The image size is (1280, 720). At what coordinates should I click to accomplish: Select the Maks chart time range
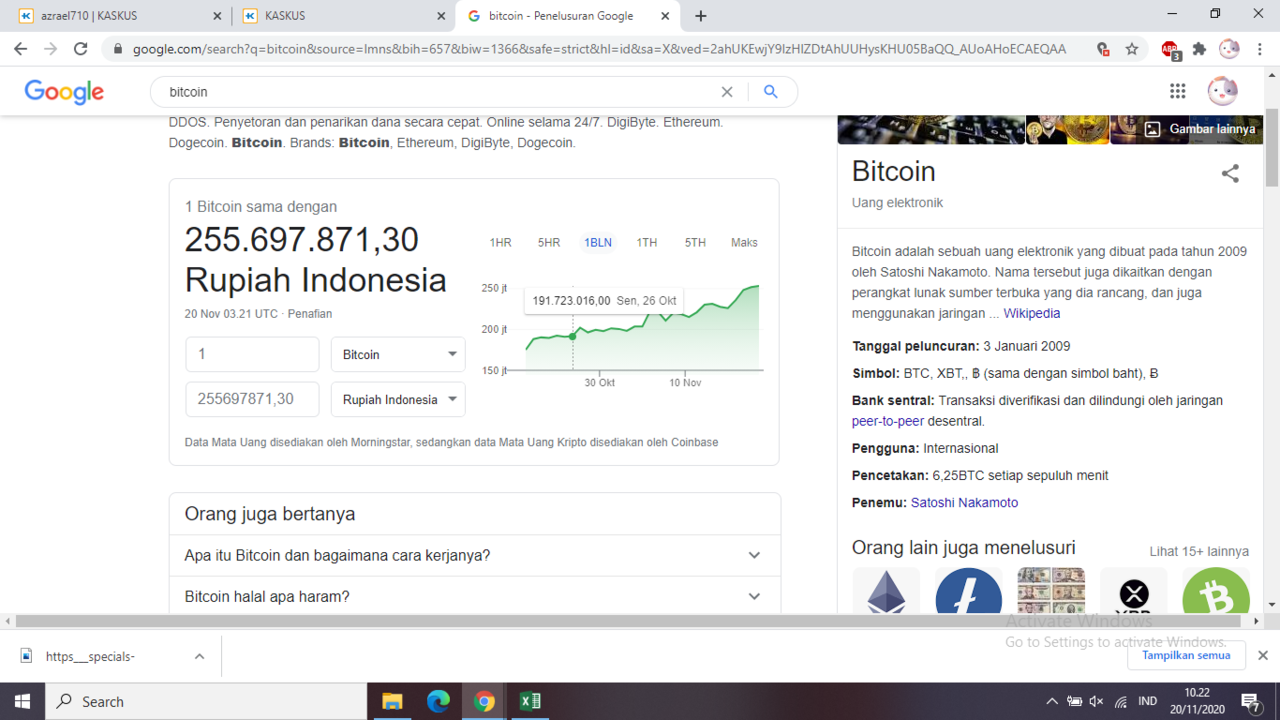744,242
